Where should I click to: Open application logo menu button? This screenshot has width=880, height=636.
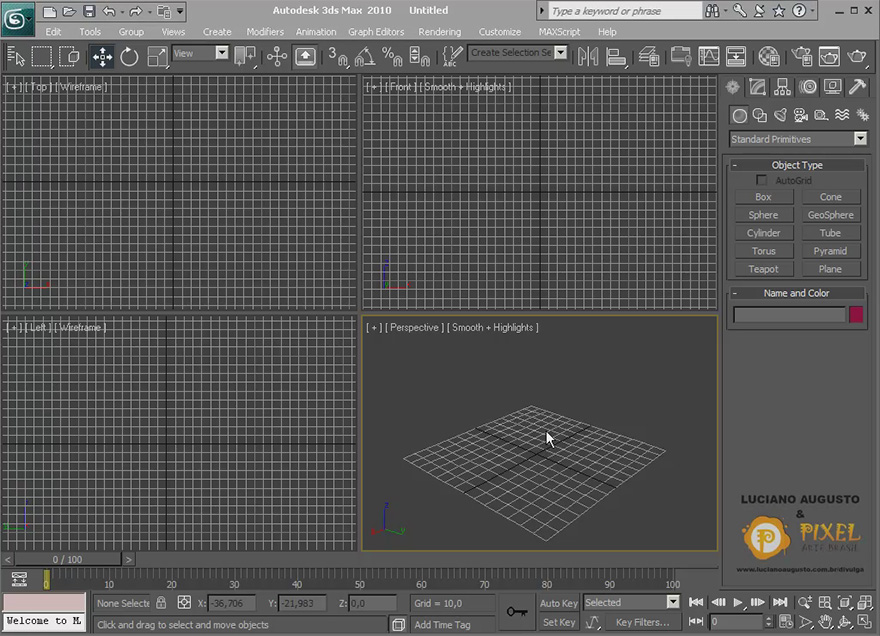pos(18,19)
